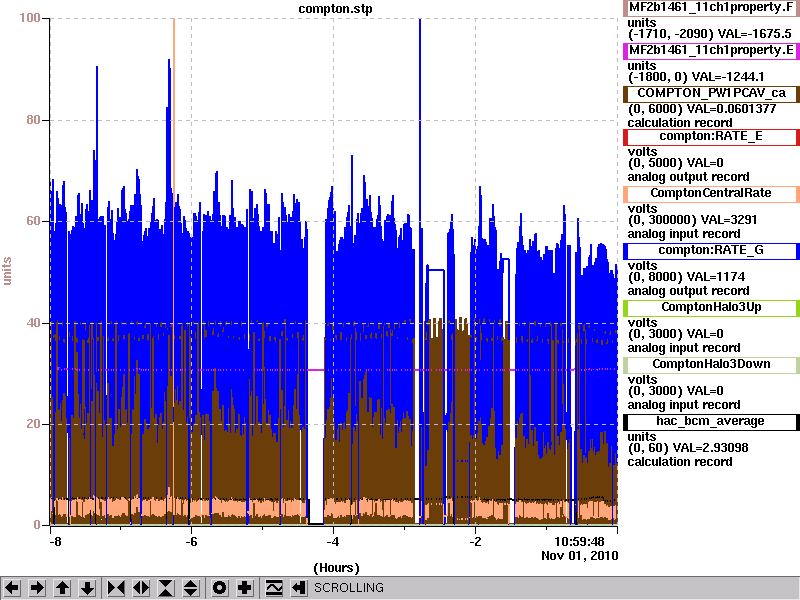The image size is (800, 600).
Task: Click the 20 tick on the y-axis
Action: click(33, 424)
